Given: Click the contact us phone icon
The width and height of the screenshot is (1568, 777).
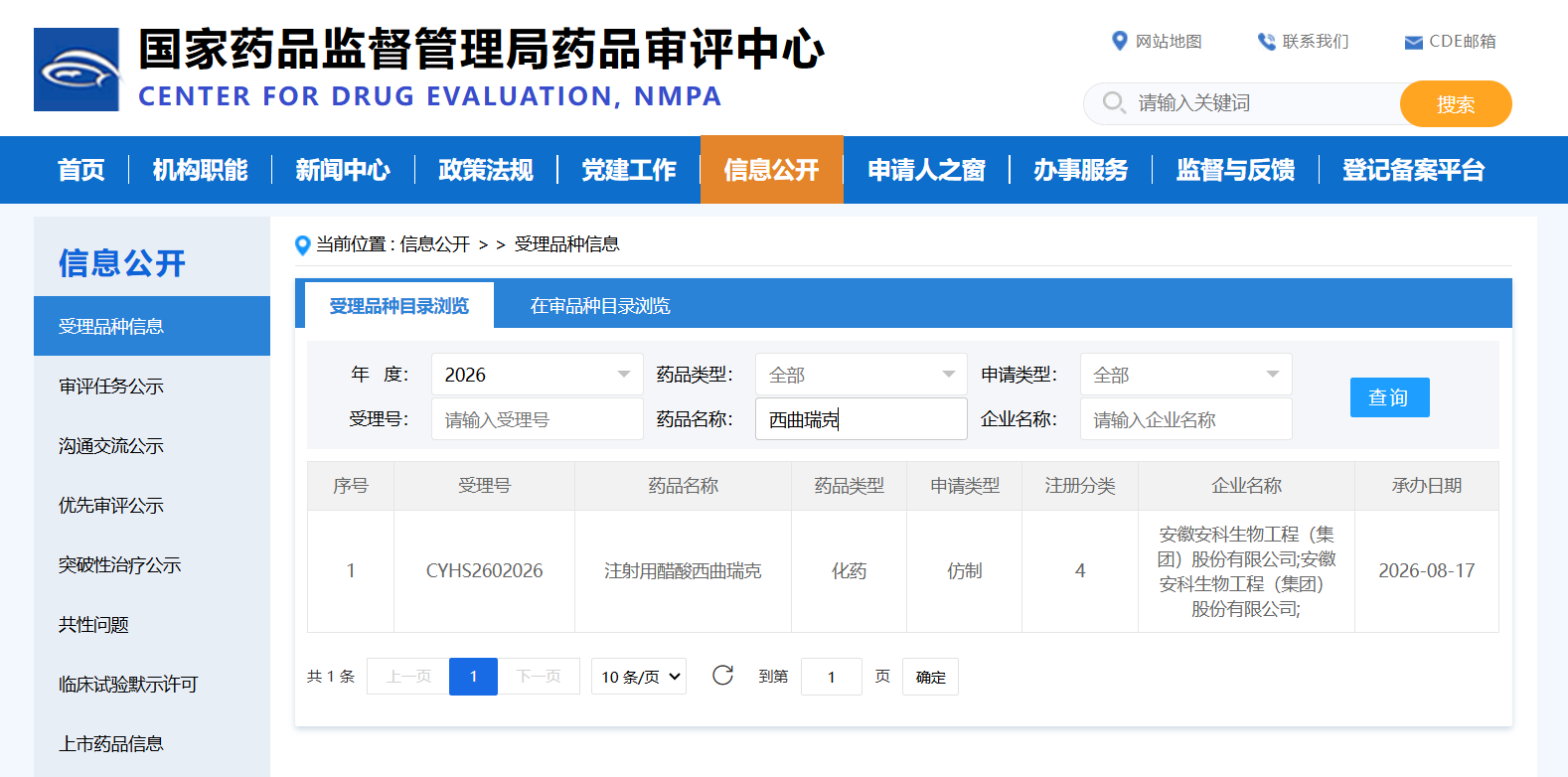Looking at the screenshot, I should tap(1266, 41).
